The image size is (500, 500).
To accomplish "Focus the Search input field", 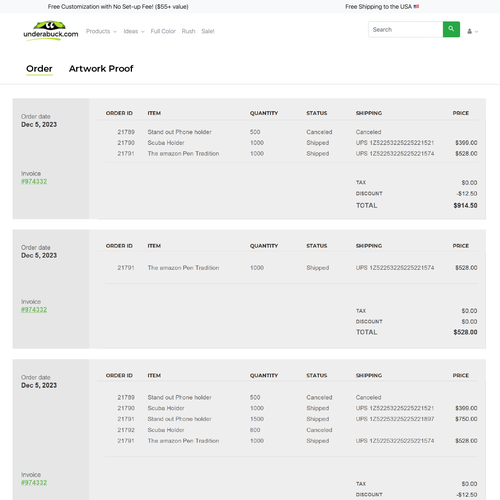I will tap(406, 29).
